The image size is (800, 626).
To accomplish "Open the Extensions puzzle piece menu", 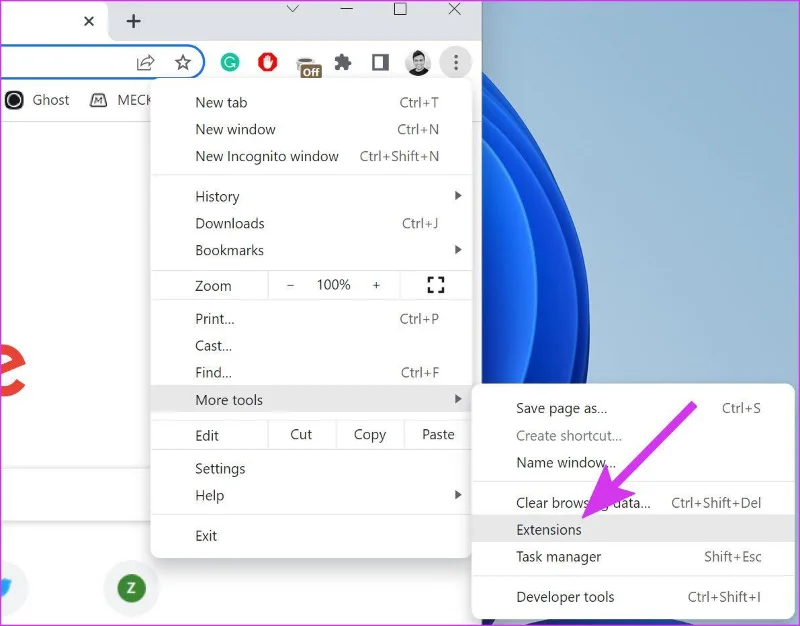I will [x=343, y=62].
